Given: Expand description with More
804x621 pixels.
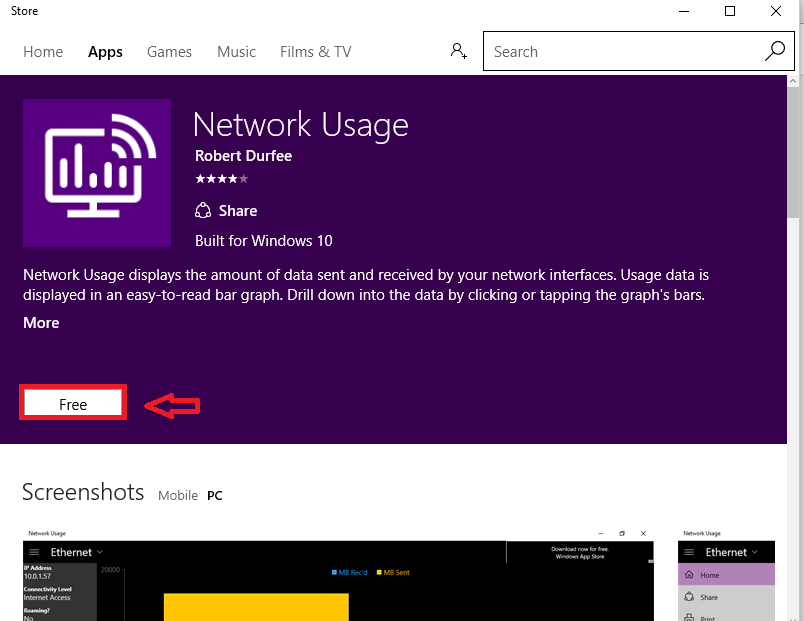Looking at the screenshot, I should tap(41, 323).
